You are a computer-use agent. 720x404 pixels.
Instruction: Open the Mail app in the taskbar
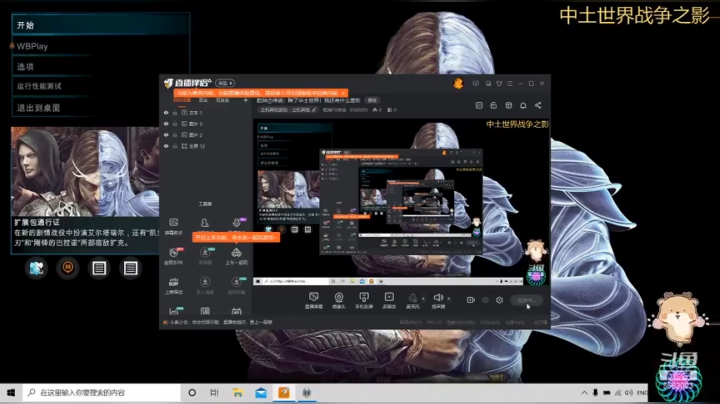[261, 393]
